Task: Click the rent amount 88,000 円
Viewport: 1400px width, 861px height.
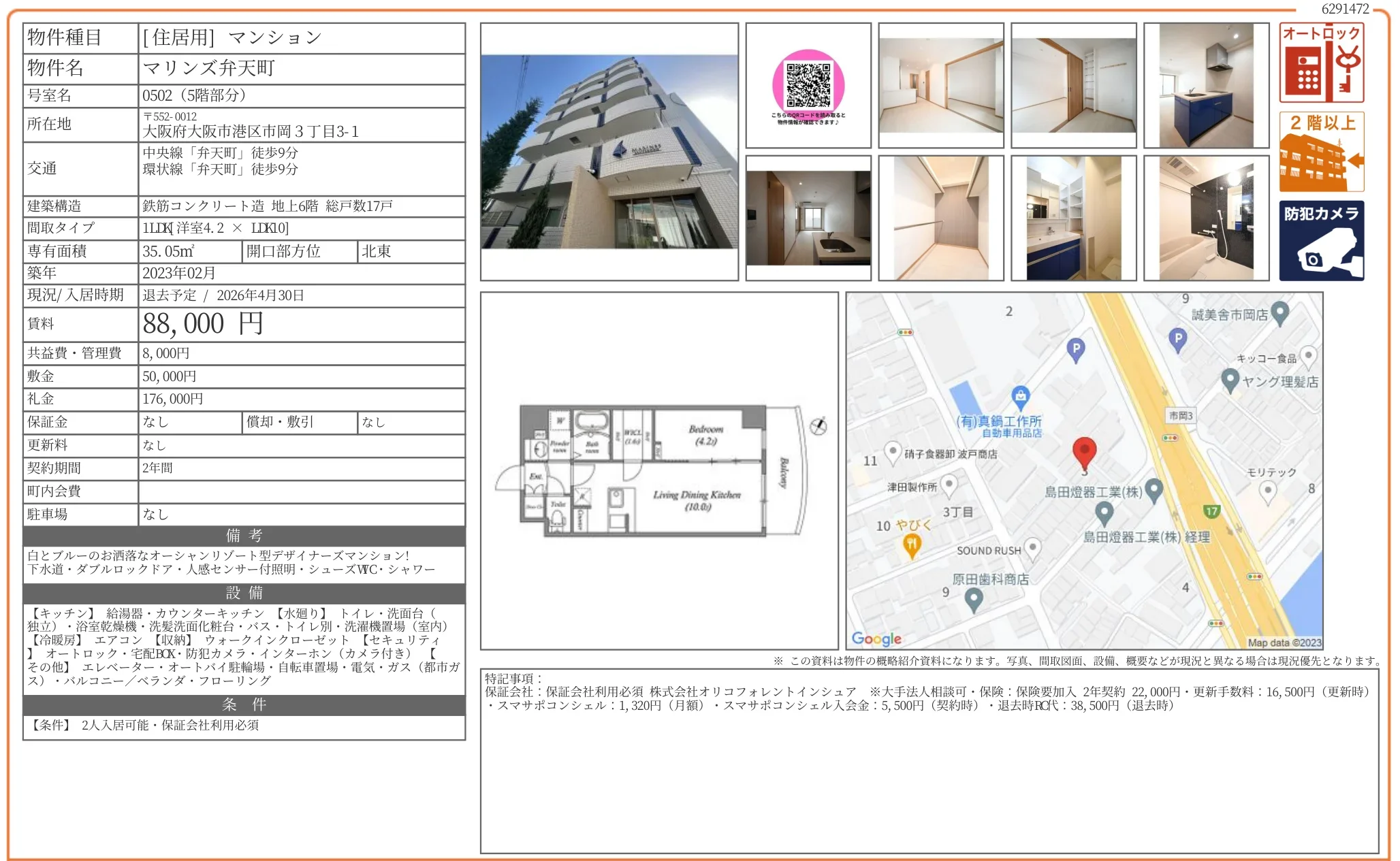Action: click(202, 324)
